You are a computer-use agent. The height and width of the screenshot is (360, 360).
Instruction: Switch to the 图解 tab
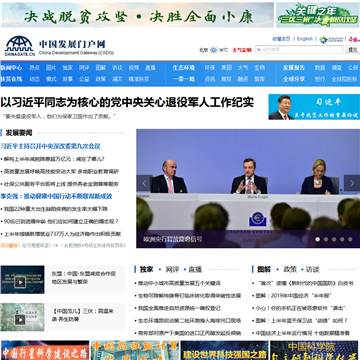pos(264,269)
